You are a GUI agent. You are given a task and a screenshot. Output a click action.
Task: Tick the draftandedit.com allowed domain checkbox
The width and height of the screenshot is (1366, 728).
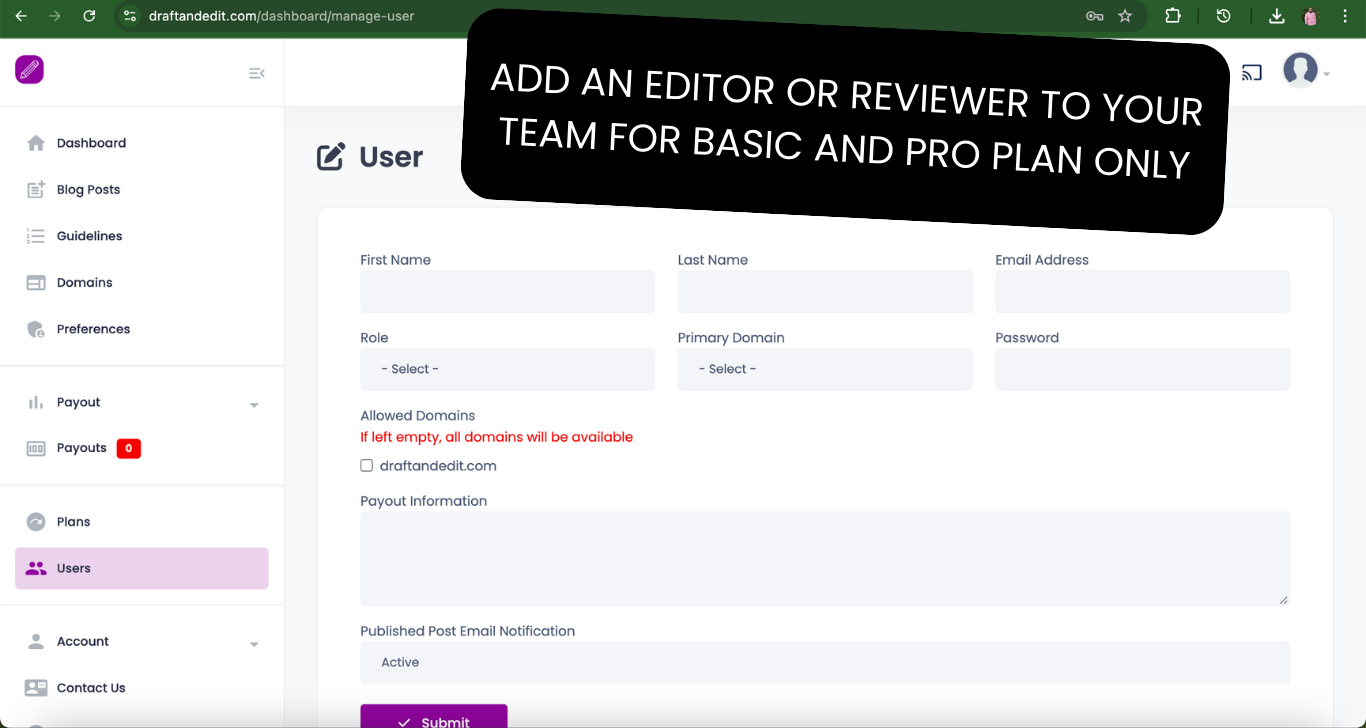[x=367, y=466]
